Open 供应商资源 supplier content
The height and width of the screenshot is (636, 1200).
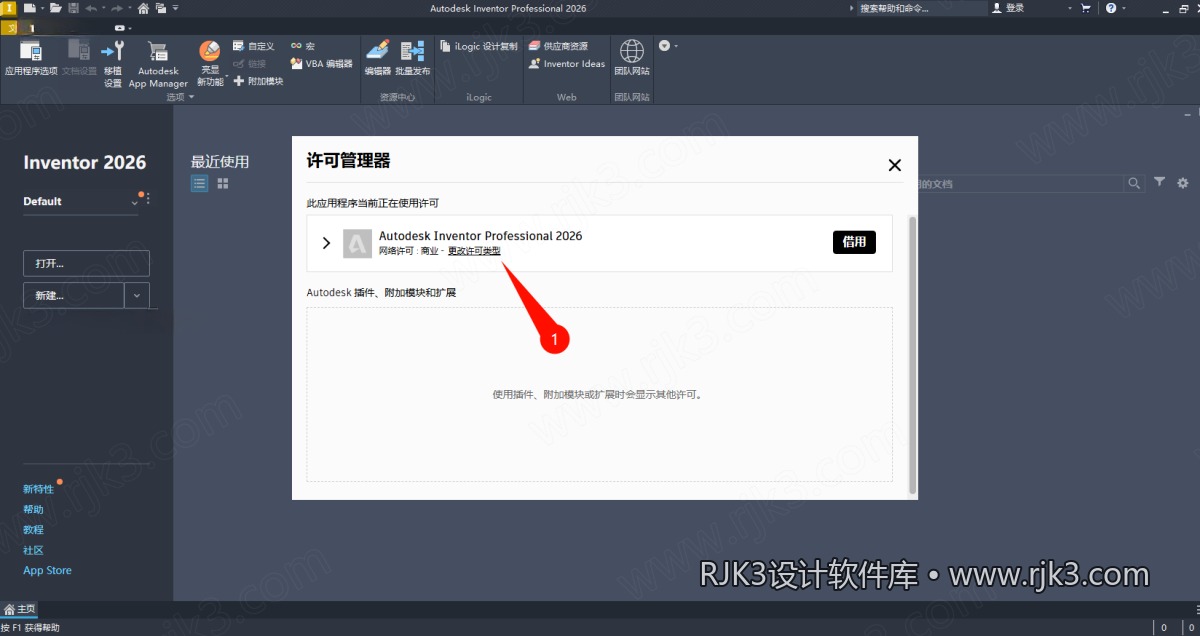(x=558, y=46)
